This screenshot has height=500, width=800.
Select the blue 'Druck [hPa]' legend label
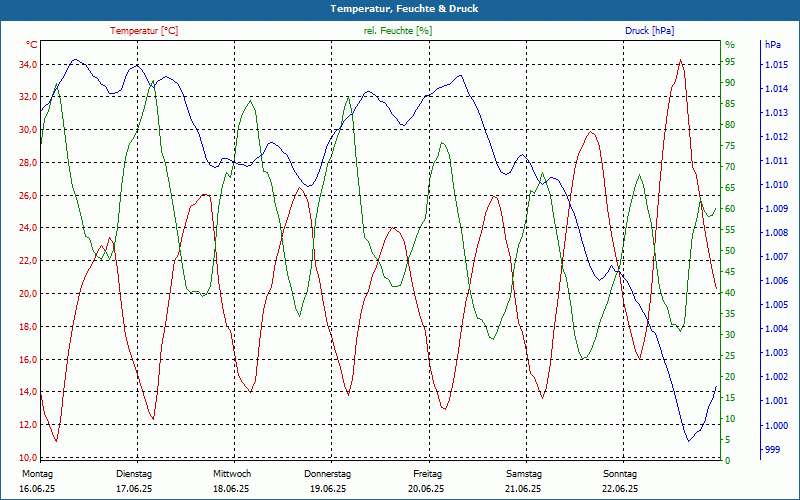(649, 31)
